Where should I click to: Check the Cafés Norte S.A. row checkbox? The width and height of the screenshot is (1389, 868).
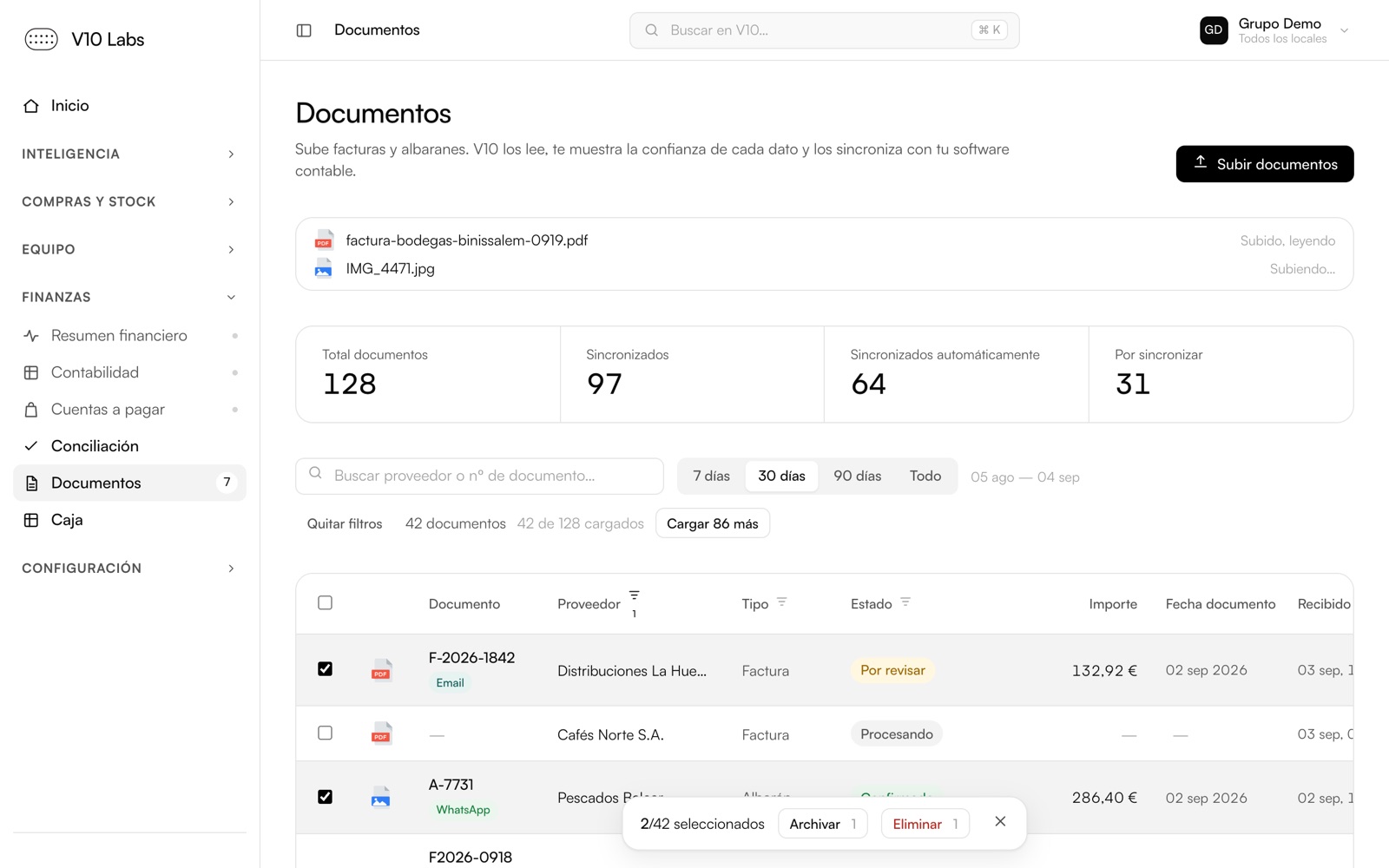[x=325, y=733]
